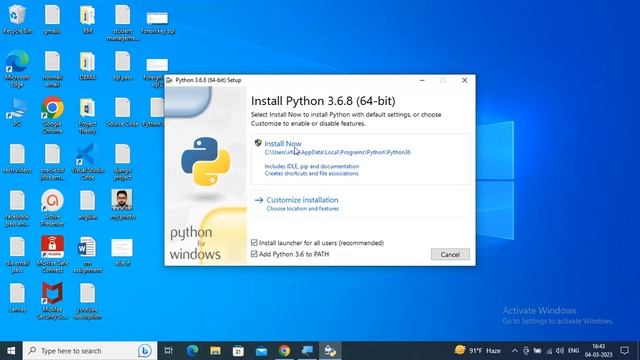Image resolution: width=640 pixels, height=360 pixels.
Task: Switch to Python installer taskbar icon
Action: (x=330, y=351)
